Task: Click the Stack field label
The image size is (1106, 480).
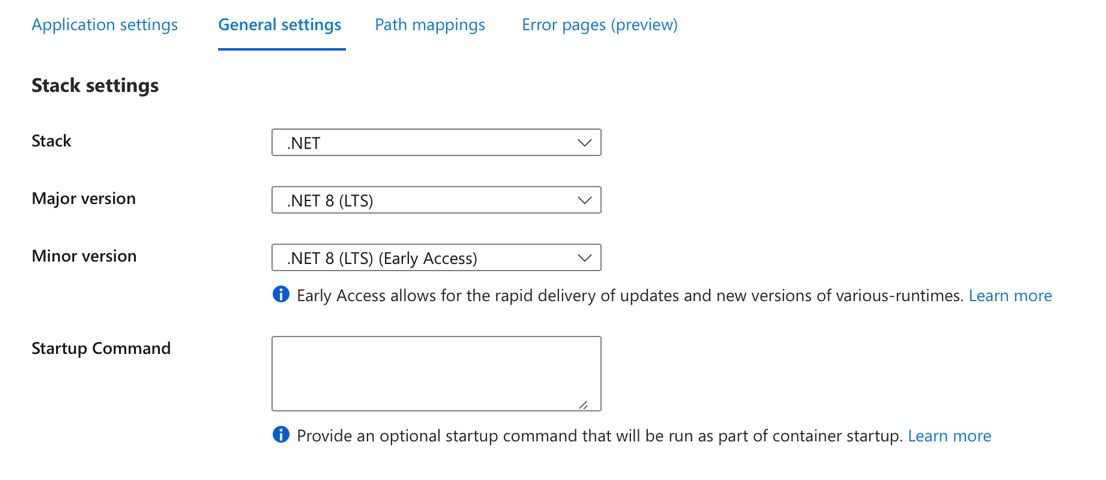Action: (51, 141)
